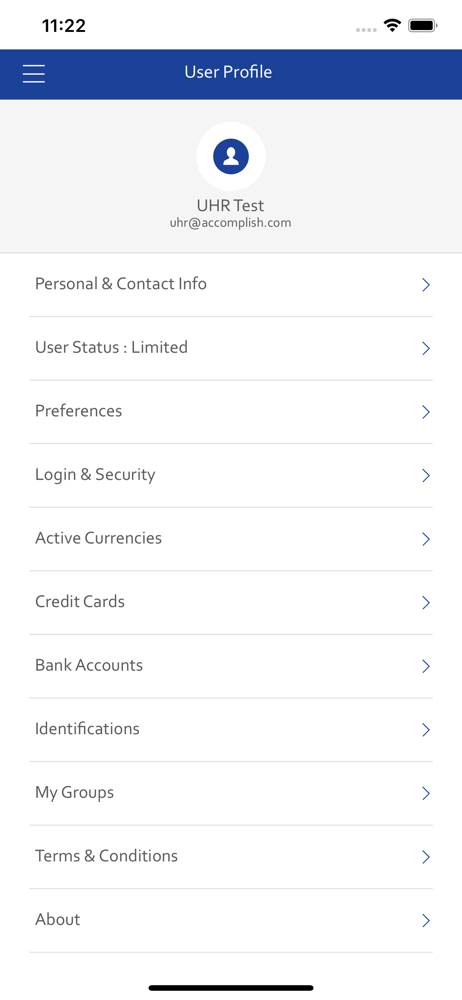Screen dimensions: 462x1000
Task: Tap the uhr@accomplish.com email text
Action: tap(230, 223)
